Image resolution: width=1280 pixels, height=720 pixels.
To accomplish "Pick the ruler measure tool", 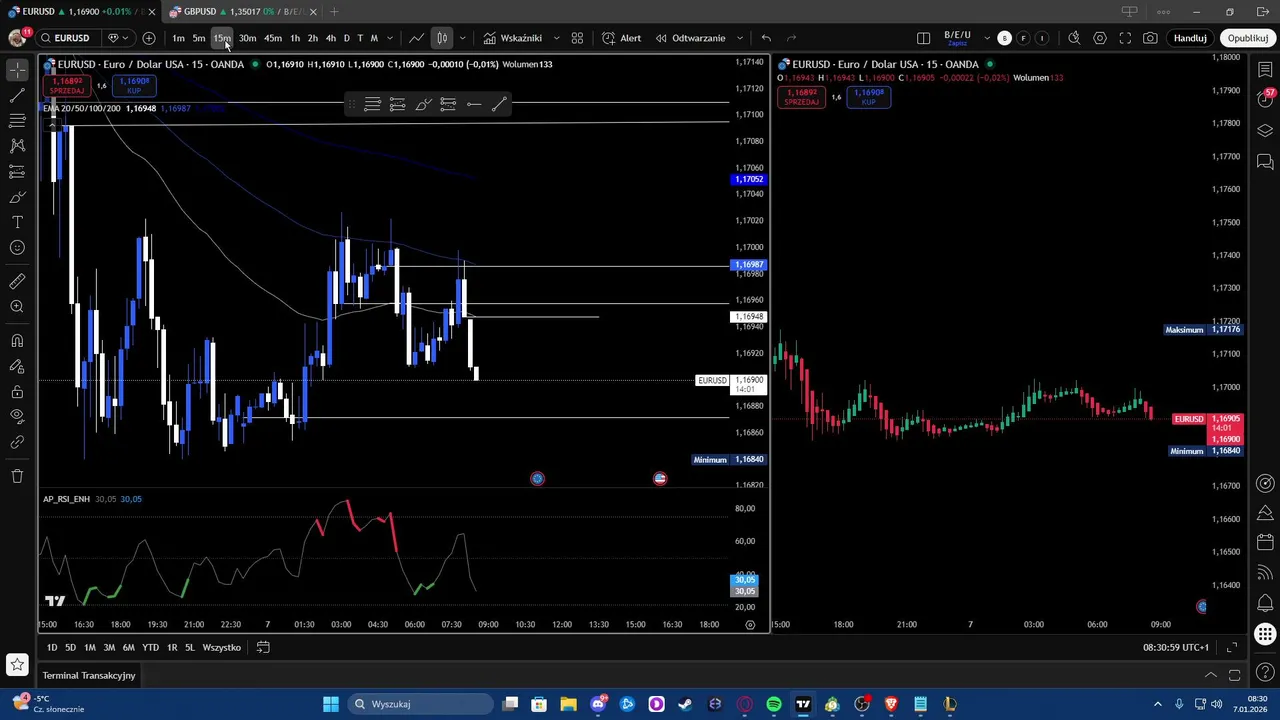I will pos(17,282).
